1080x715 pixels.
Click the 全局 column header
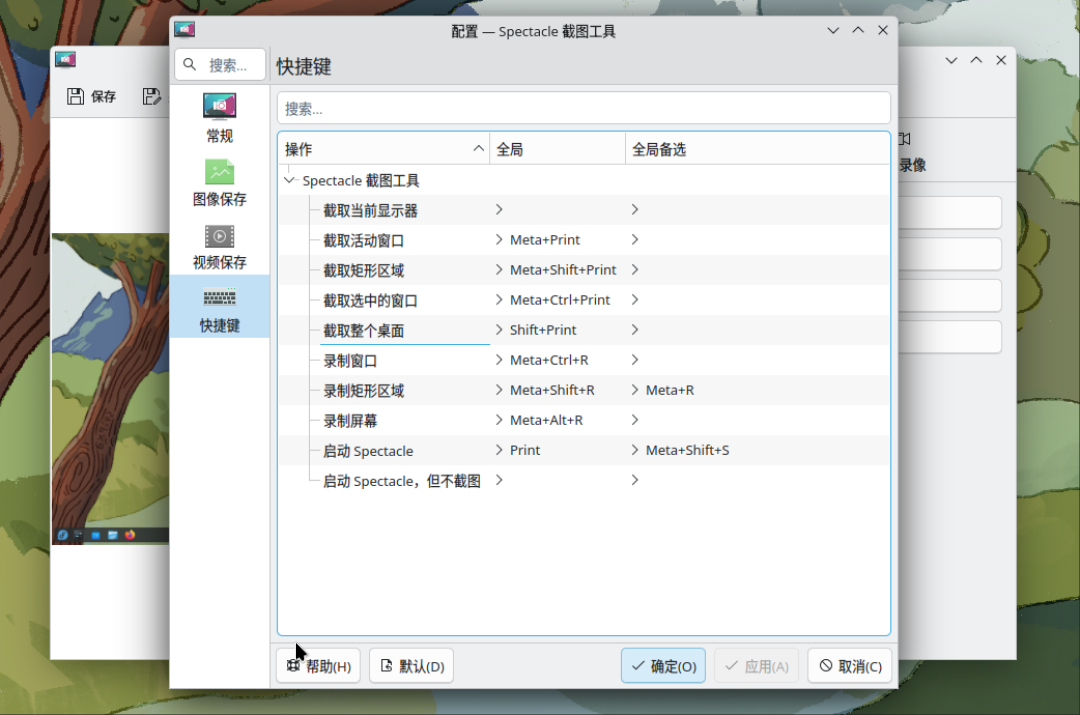point(557,149)
